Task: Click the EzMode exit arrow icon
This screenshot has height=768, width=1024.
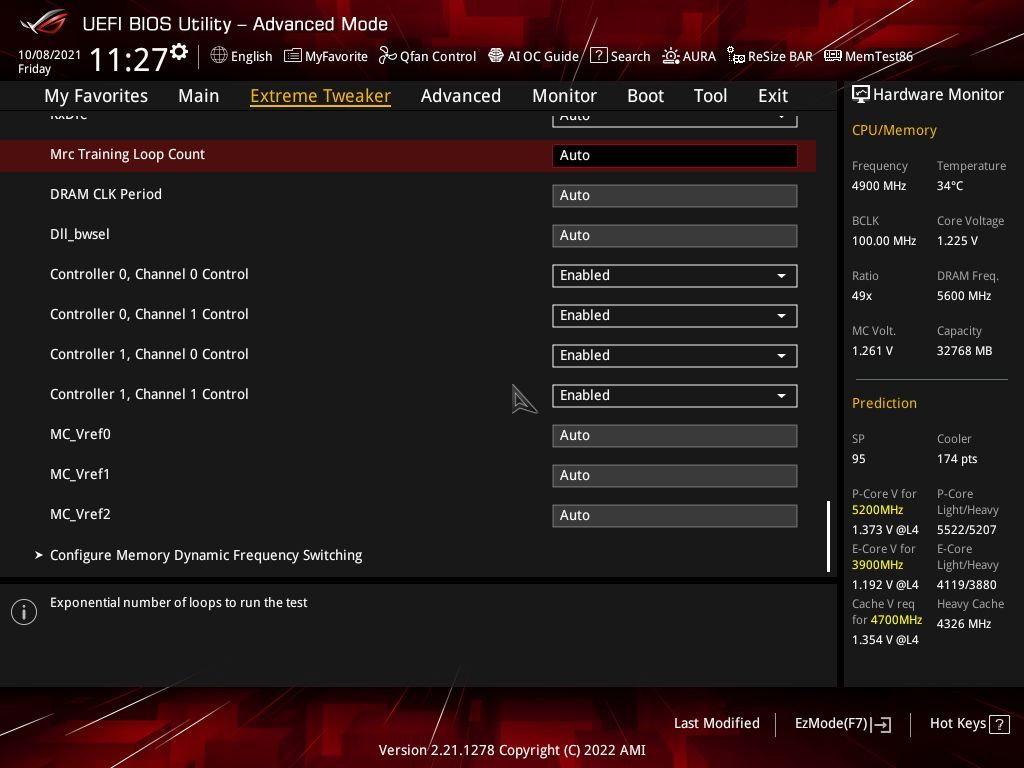Action: tap(881, 724)
